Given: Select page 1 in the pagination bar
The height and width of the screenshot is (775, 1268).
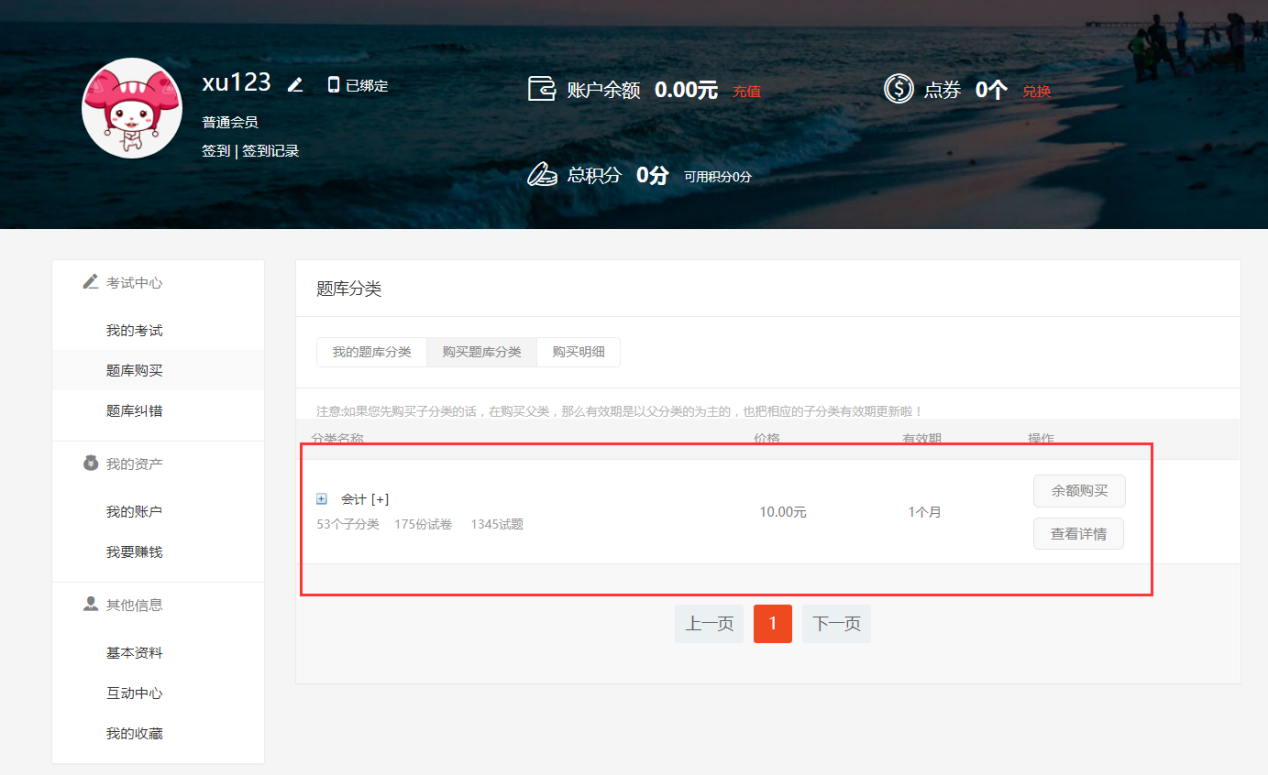Looking at the screenshot, I should point(772,623).
